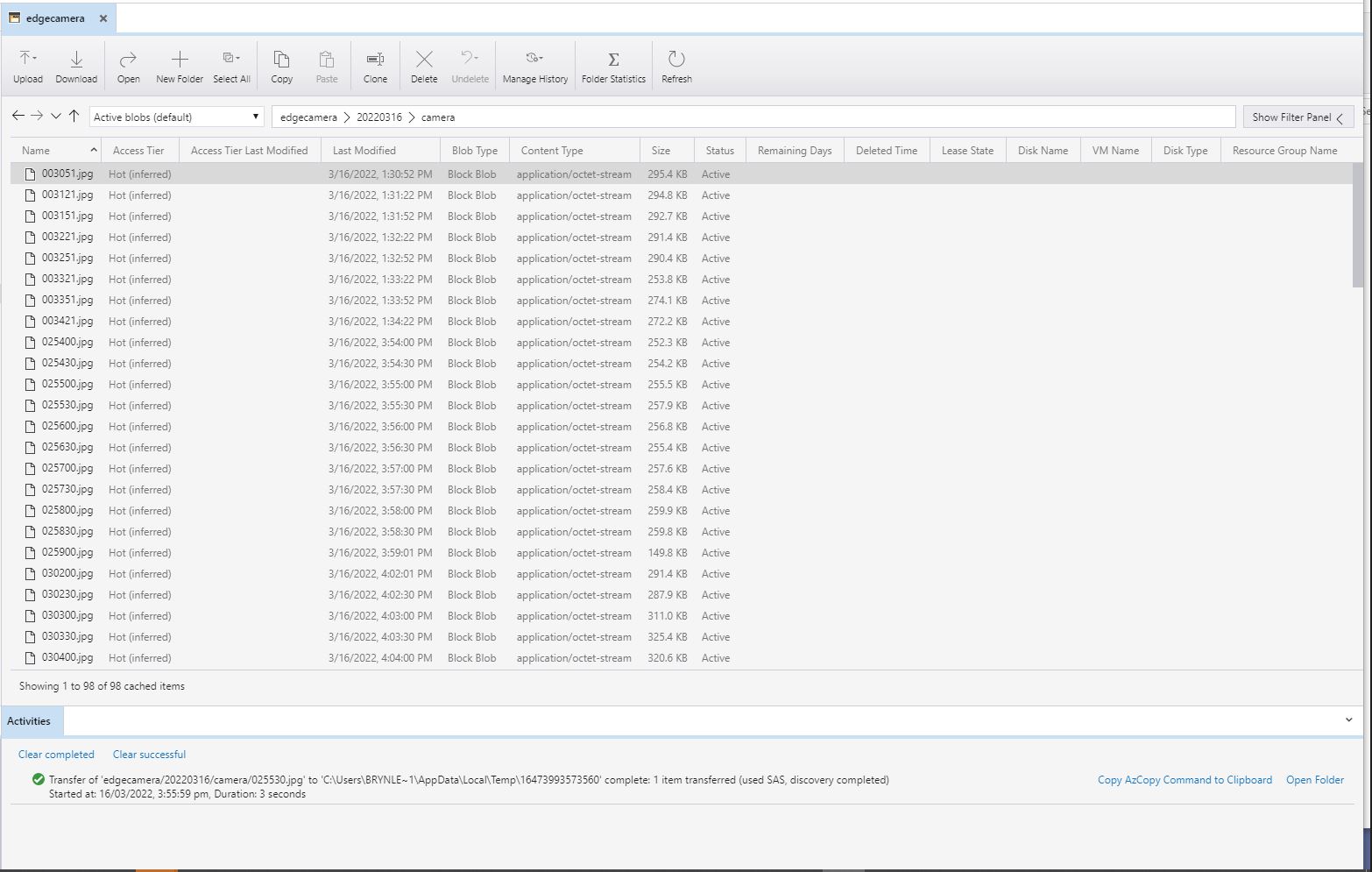Navigate up one folder level
The width and height of the screenshot is (1372, 872).
[74, 116]
